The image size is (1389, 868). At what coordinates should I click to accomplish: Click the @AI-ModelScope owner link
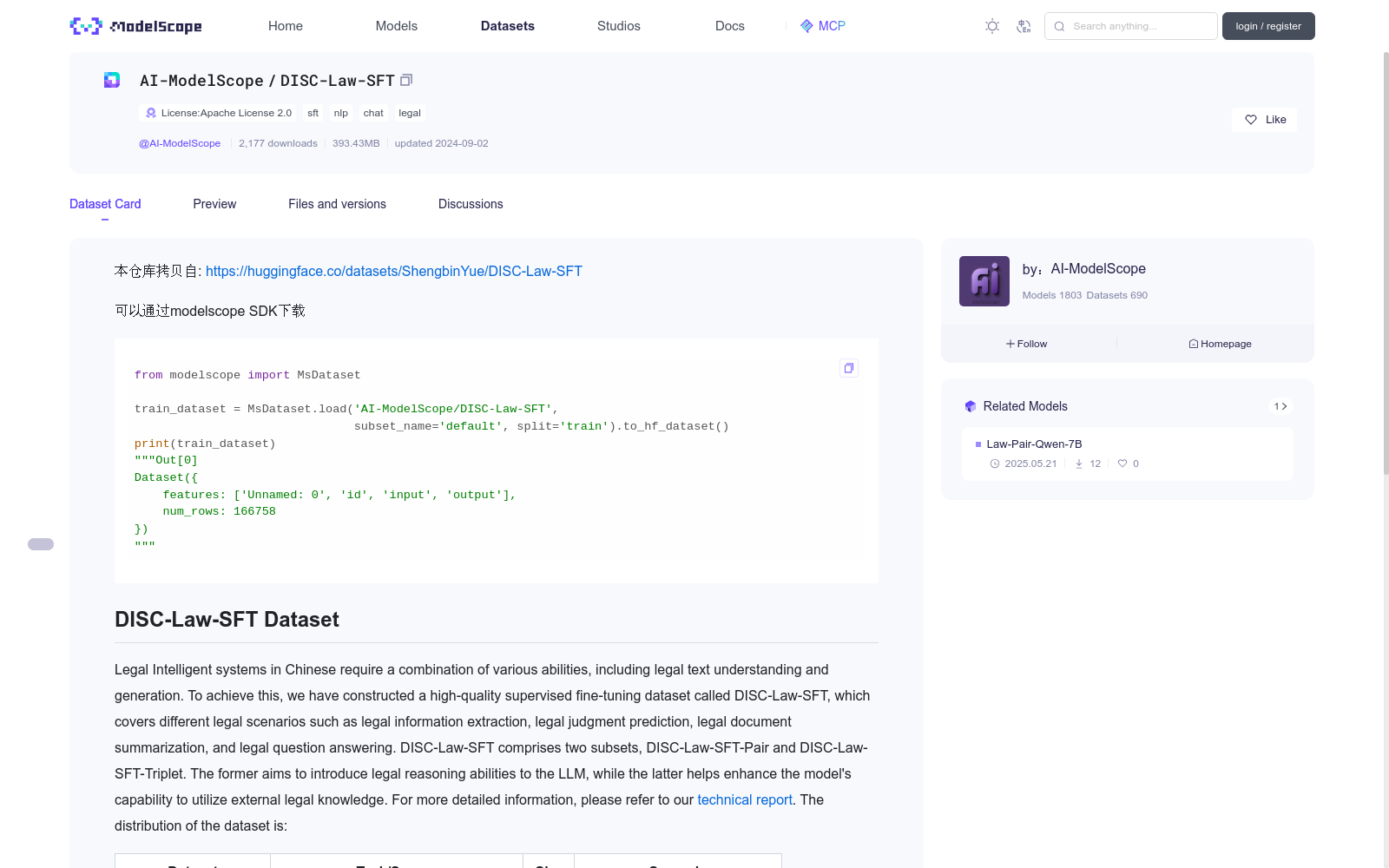coord(180,143)
